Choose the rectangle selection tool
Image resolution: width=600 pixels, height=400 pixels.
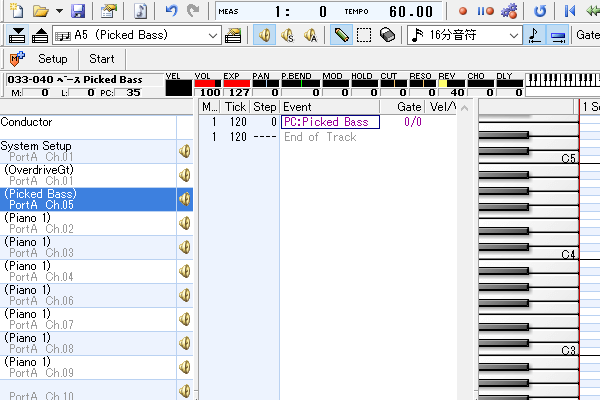364,35
